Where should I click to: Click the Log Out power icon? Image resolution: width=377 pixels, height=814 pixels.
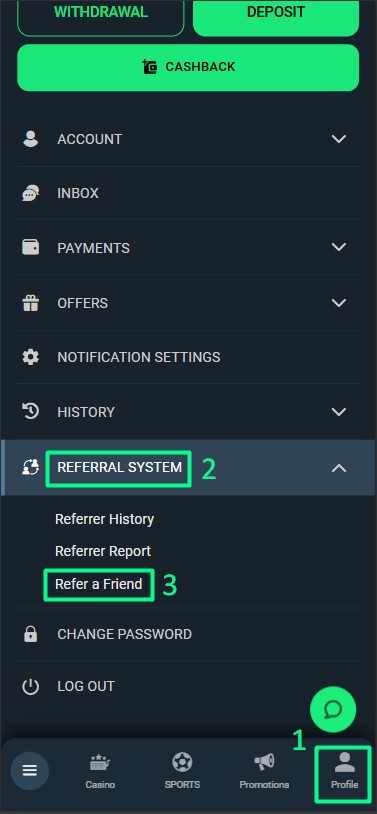(31, 687)
